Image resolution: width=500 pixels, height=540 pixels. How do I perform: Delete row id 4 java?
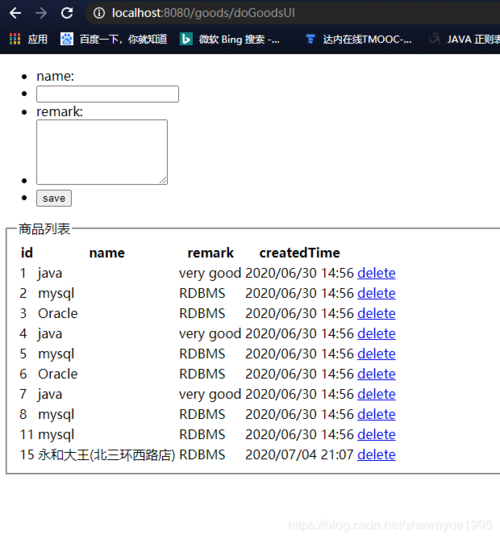[376, 334]
